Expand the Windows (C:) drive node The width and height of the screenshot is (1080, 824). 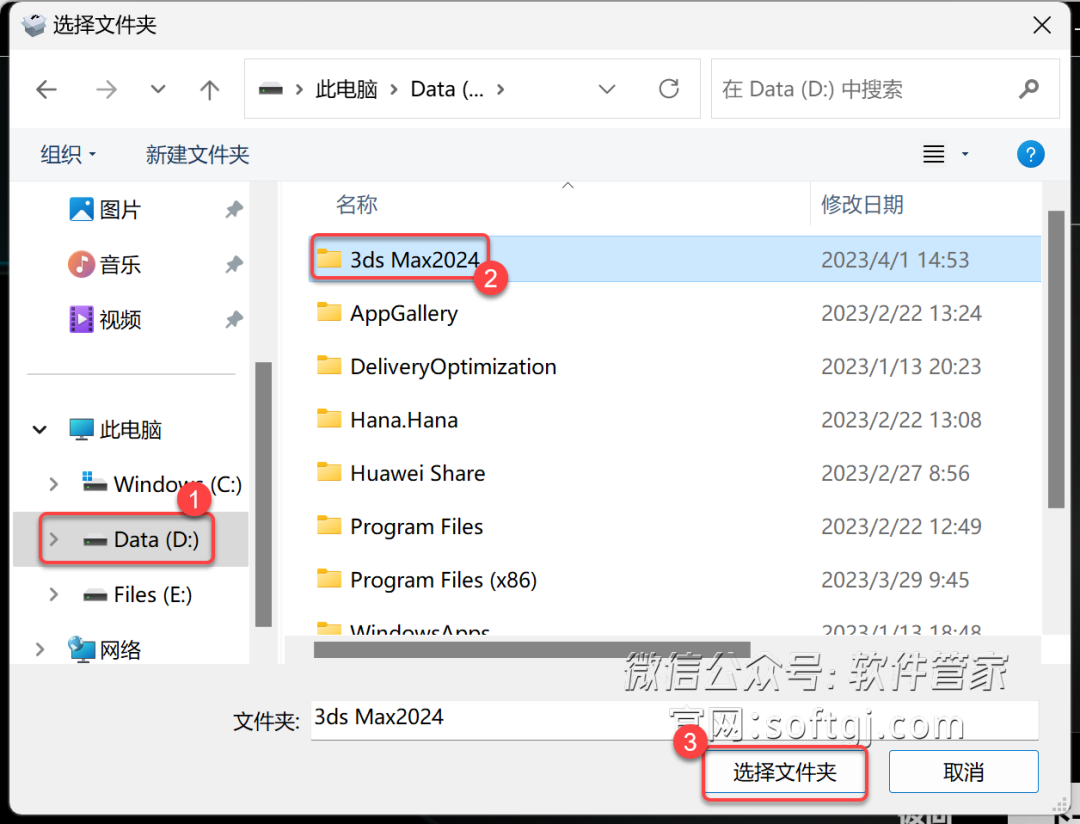[54, 484]
